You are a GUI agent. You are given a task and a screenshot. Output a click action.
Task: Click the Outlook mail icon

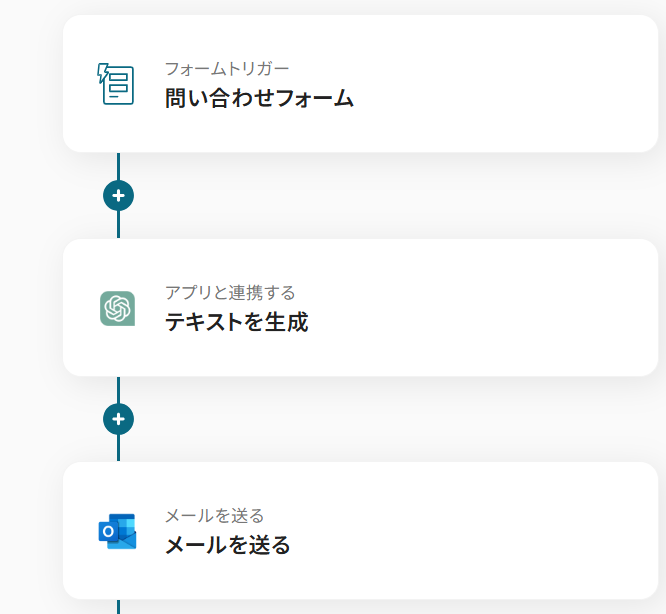click(117, 531)
